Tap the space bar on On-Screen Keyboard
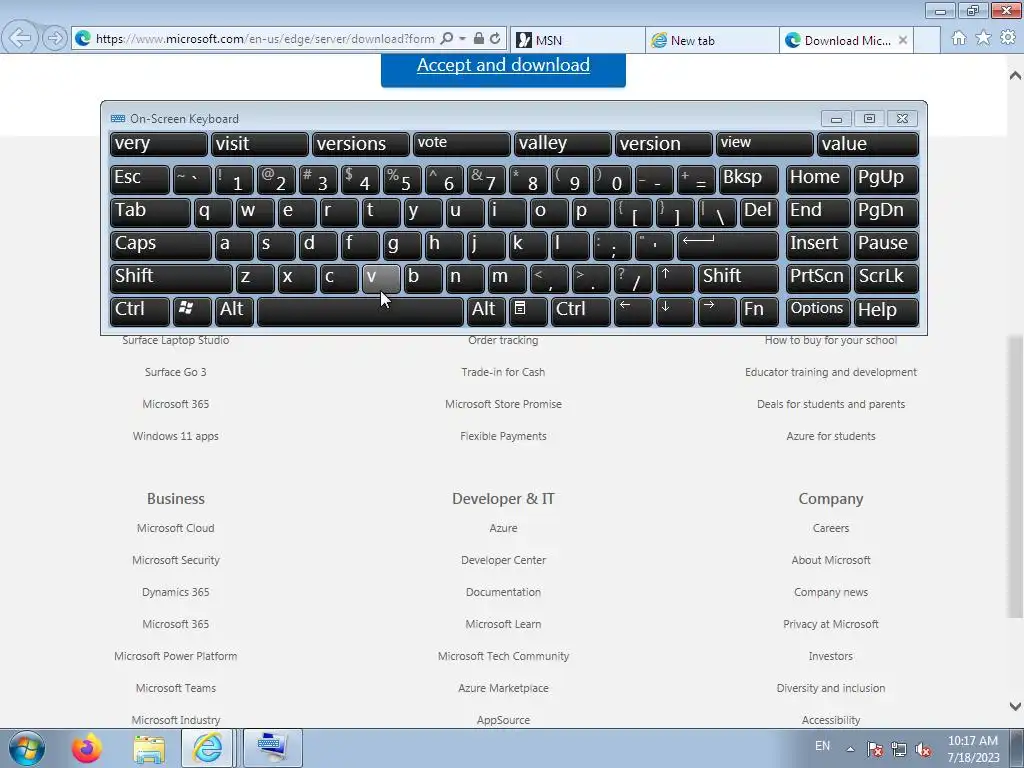The image size is (1024, 768). [360, 310]
